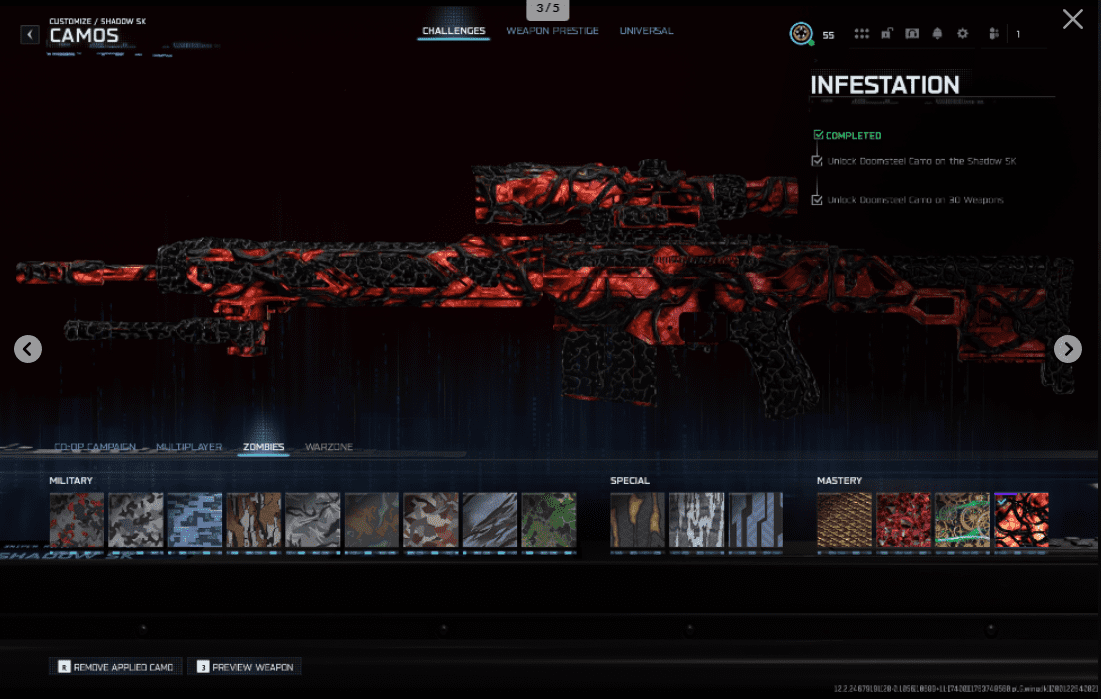The width and height of the screenshot is (1101, 699).
Task: Select the gray Military camo swatch
Action: click(x=136, y=521)
